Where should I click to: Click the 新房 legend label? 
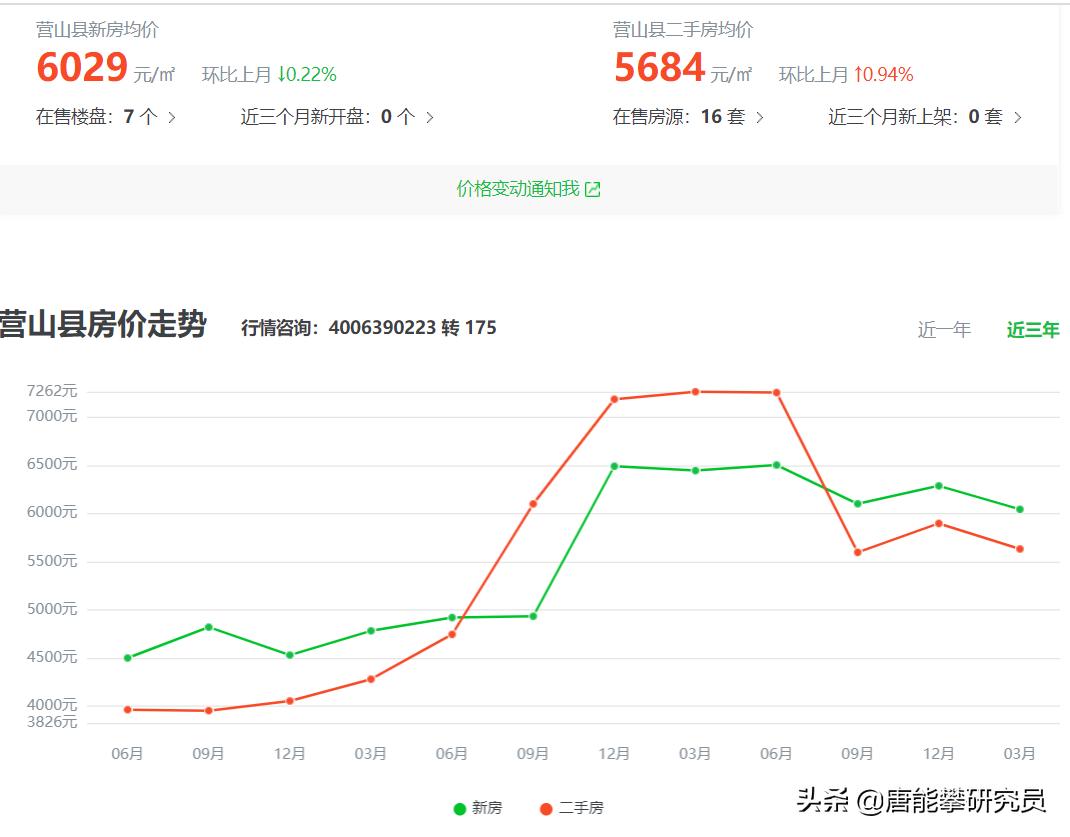487,809
